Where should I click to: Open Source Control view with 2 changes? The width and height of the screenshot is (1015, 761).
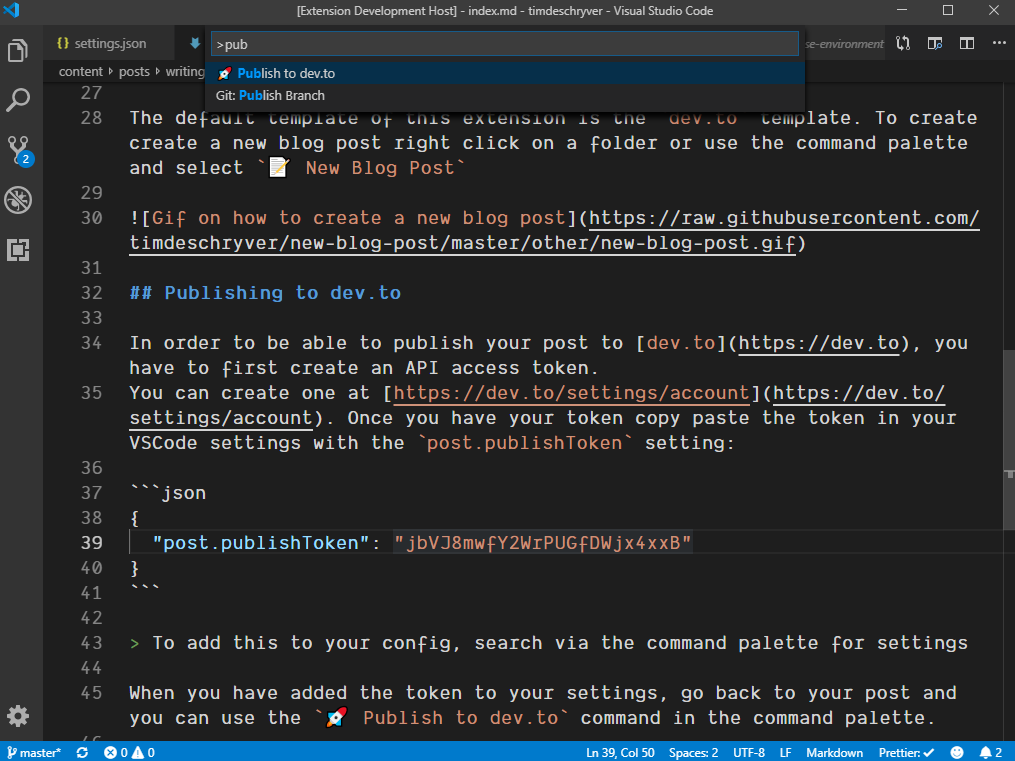tap(18, 150)
